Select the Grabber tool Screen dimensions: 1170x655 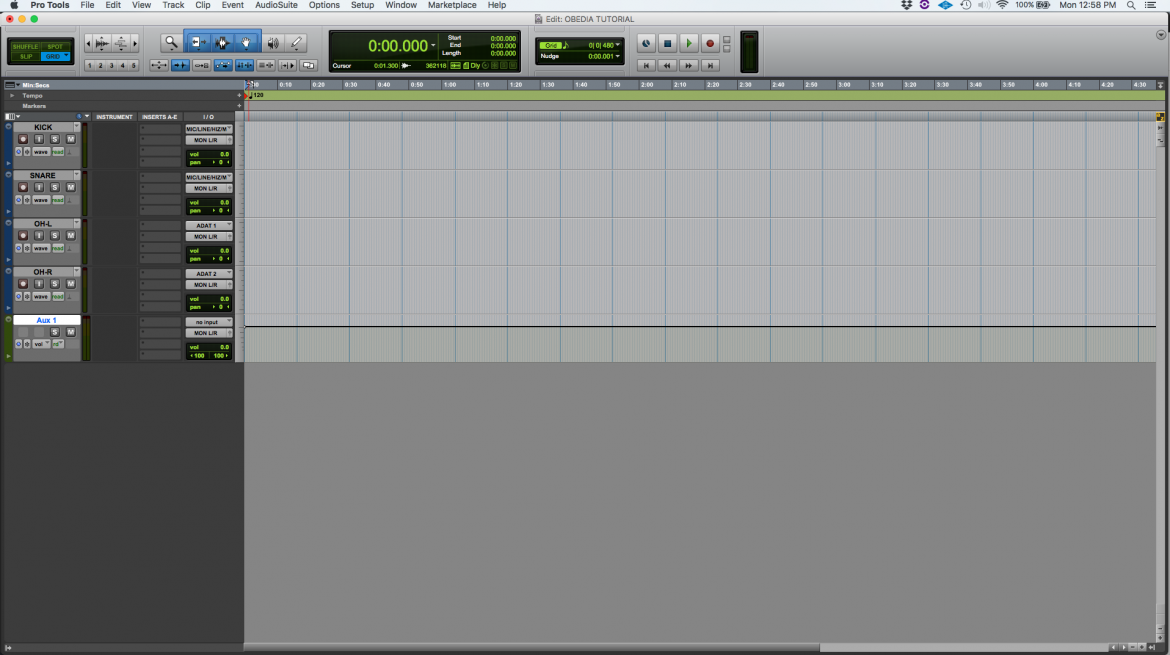click(x=247, y=42)
